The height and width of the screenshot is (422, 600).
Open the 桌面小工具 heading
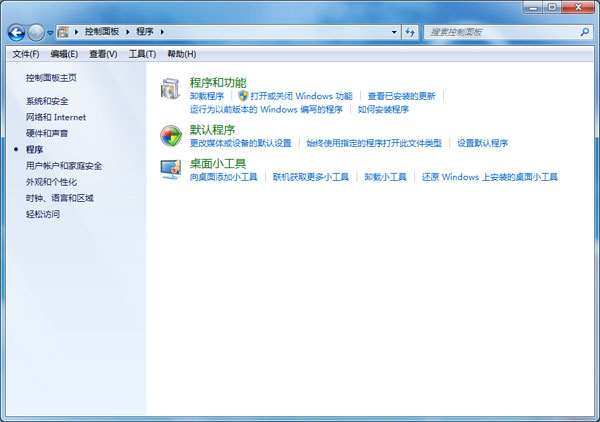coord(218,164)
